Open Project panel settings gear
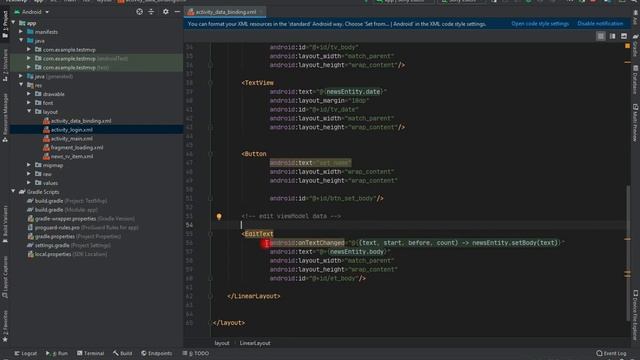Screen dimensions: 640x360 click(165, 12)
